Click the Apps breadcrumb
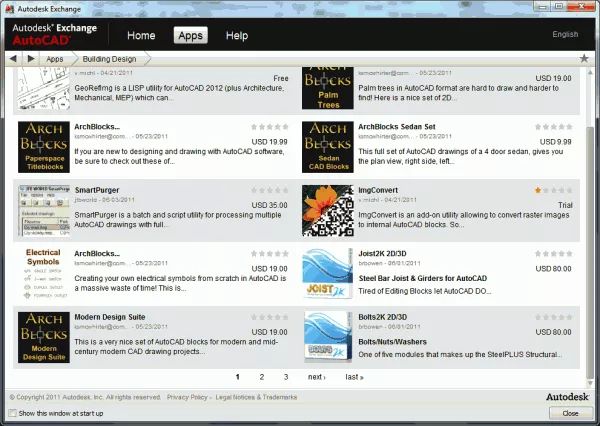This screenshot has width=600, height=426. pyautogui.click(x=55, y=59)
